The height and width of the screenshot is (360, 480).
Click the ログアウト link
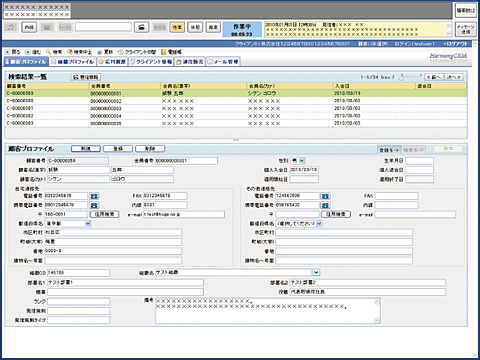[x=456, y=44]
